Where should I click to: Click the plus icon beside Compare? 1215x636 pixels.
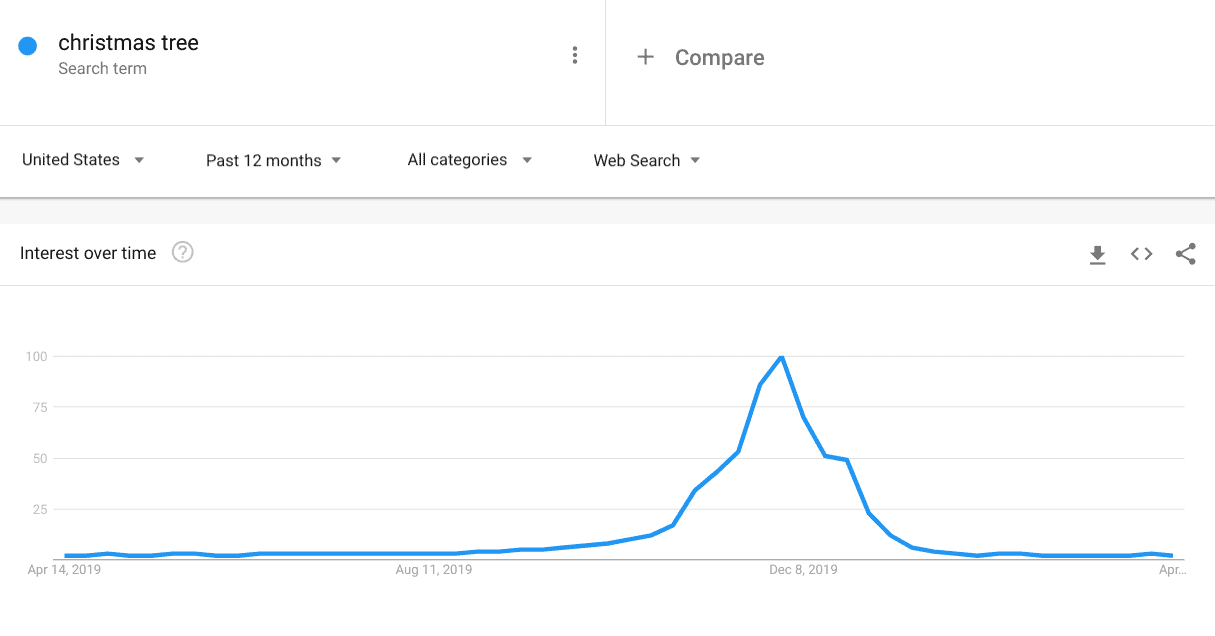click(646, 57)
